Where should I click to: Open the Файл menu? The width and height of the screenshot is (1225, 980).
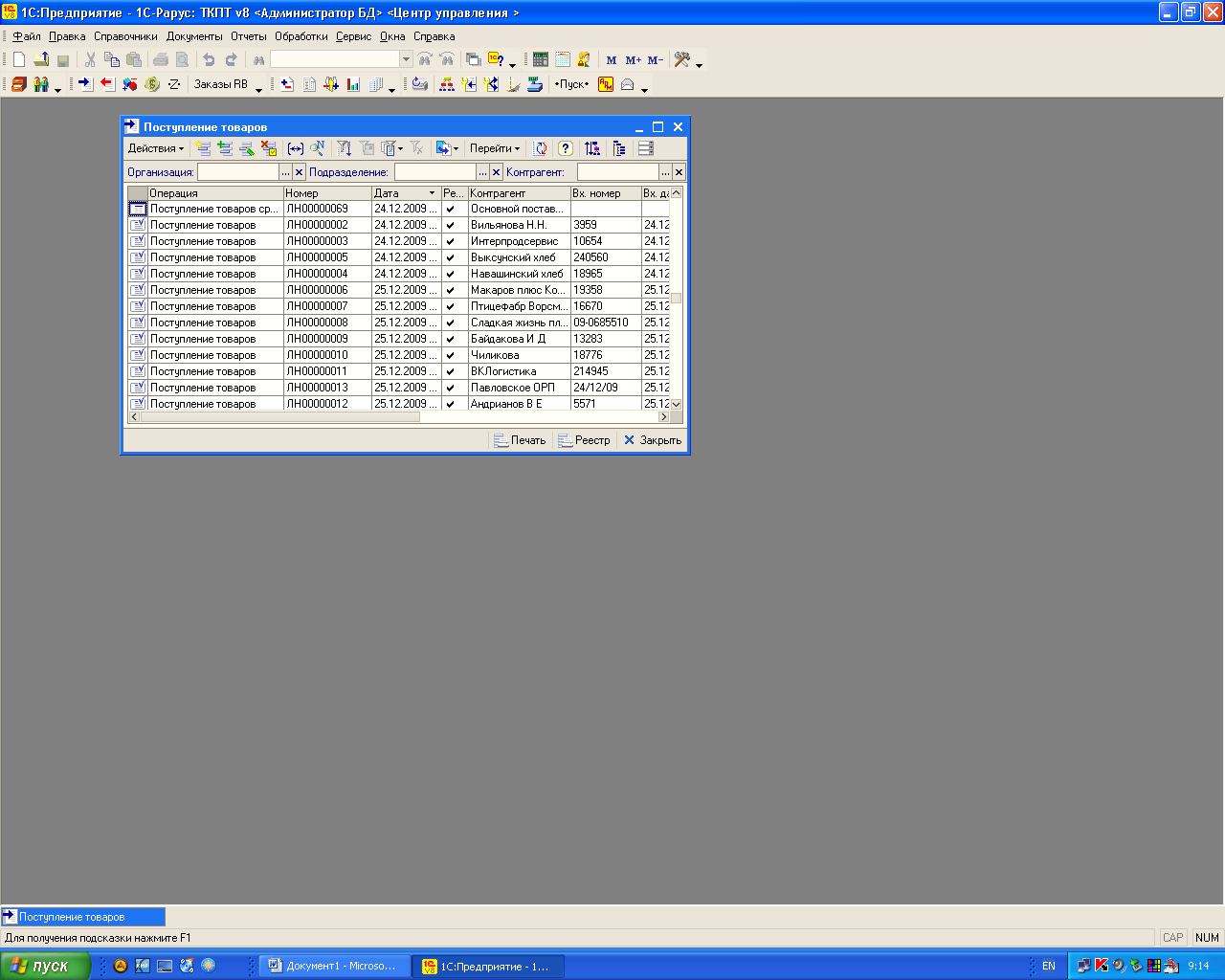(x=26, y=36)
